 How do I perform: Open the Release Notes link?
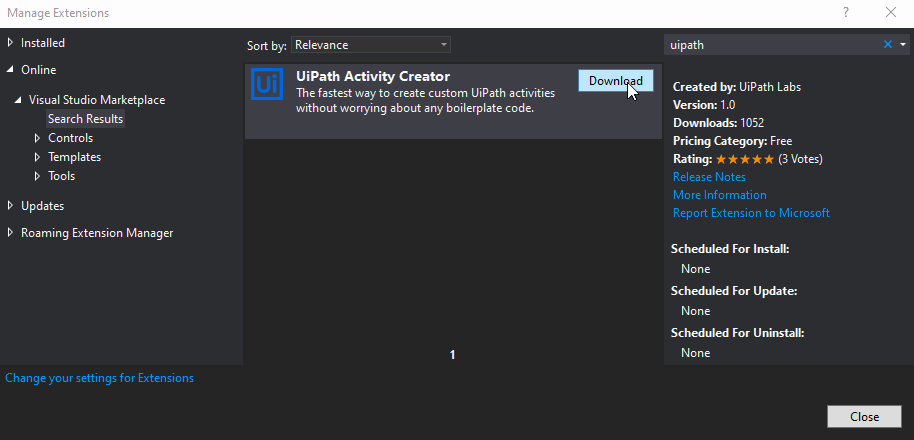coord(709,177)
